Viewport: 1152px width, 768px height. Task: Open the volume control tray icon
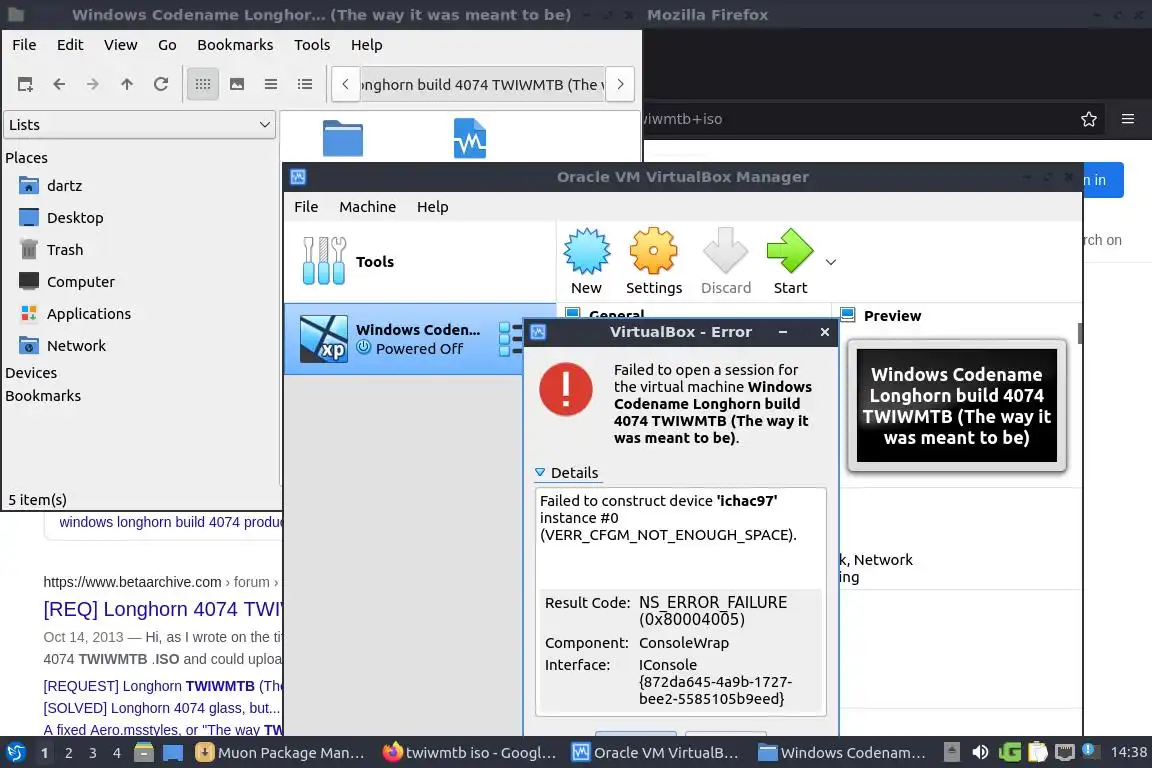tap(980, 752)
